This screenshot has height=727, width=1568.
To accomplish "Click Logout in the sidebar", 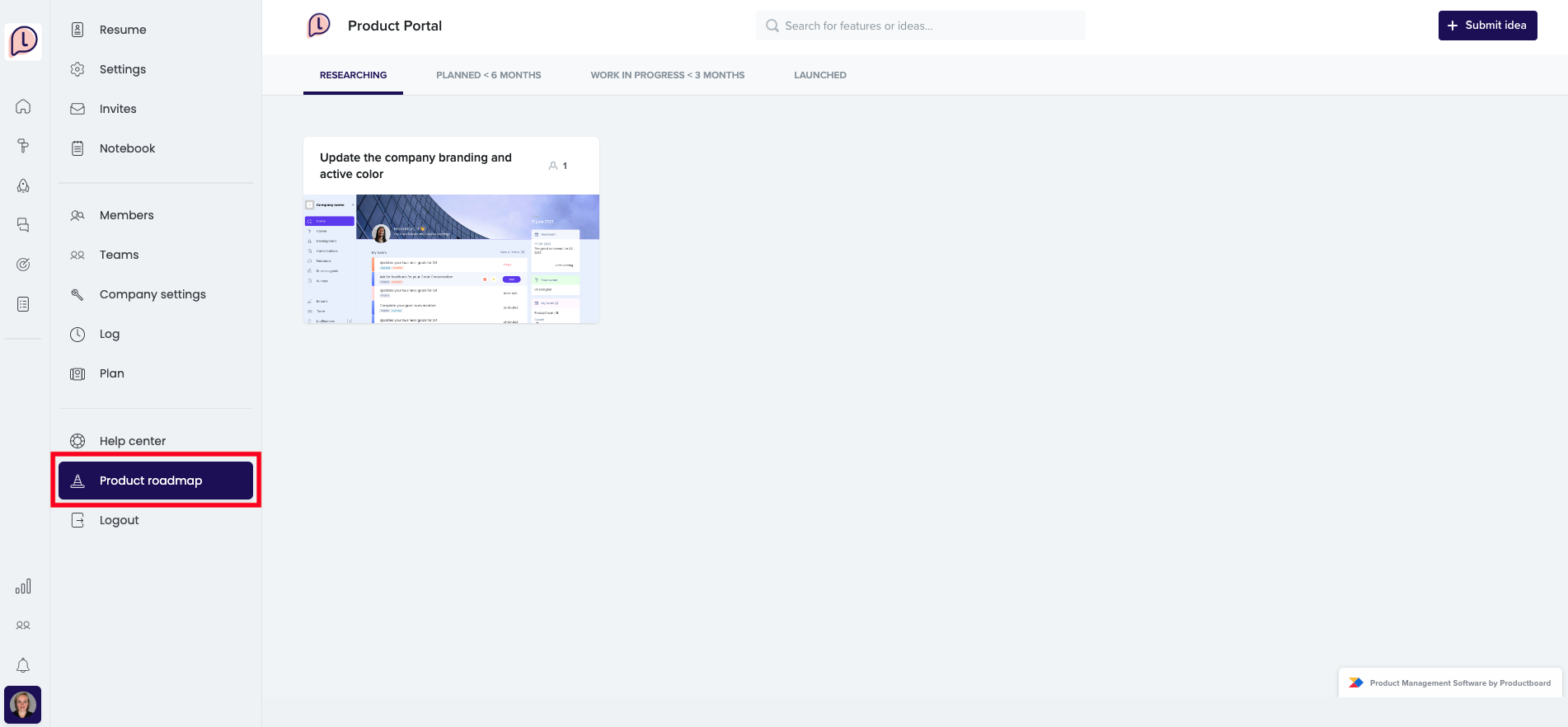I will tap(119, 520).
